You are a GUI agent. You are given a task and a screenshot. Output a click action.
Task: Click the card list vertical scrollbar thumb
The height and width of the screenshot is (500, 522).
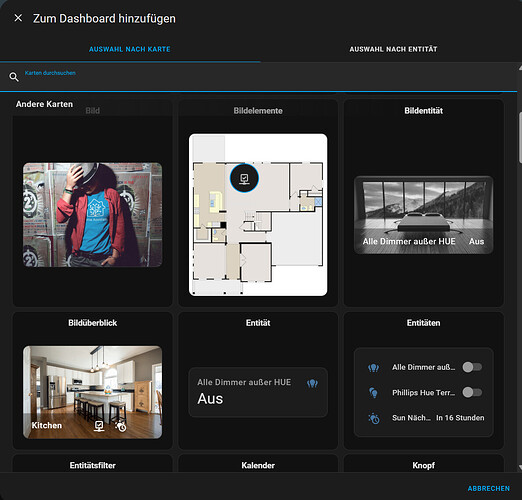(520, 137)
